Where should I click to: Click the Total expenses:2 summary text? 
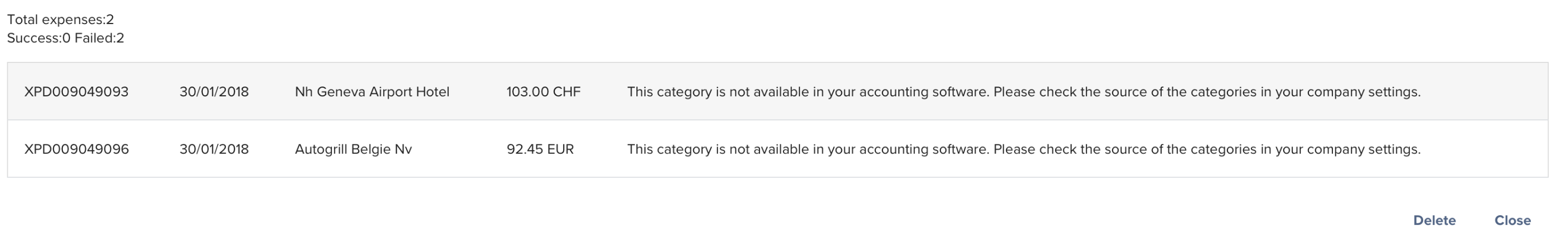pos(60,20)
